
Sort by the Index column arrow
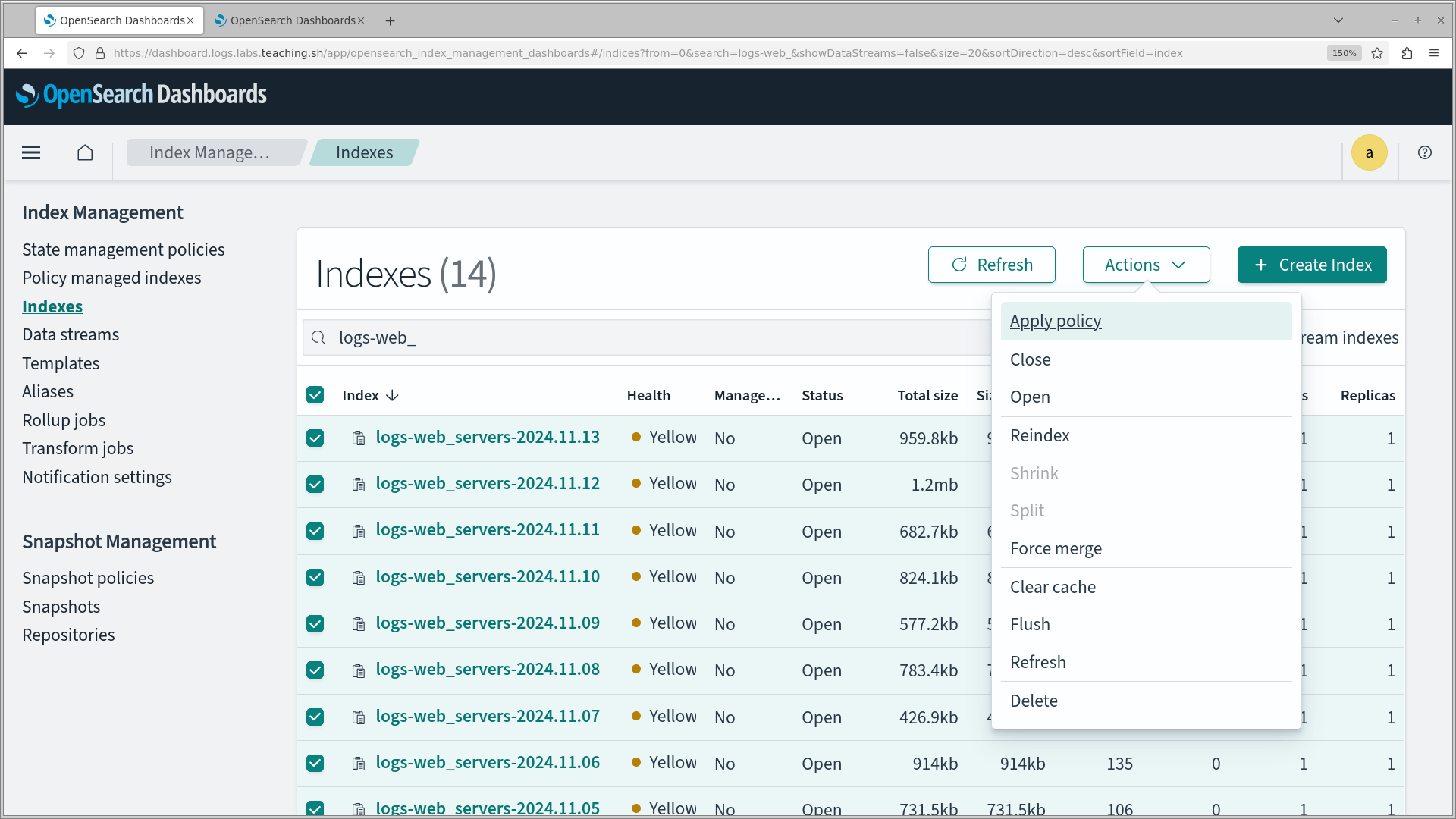(x=392, y=396)
